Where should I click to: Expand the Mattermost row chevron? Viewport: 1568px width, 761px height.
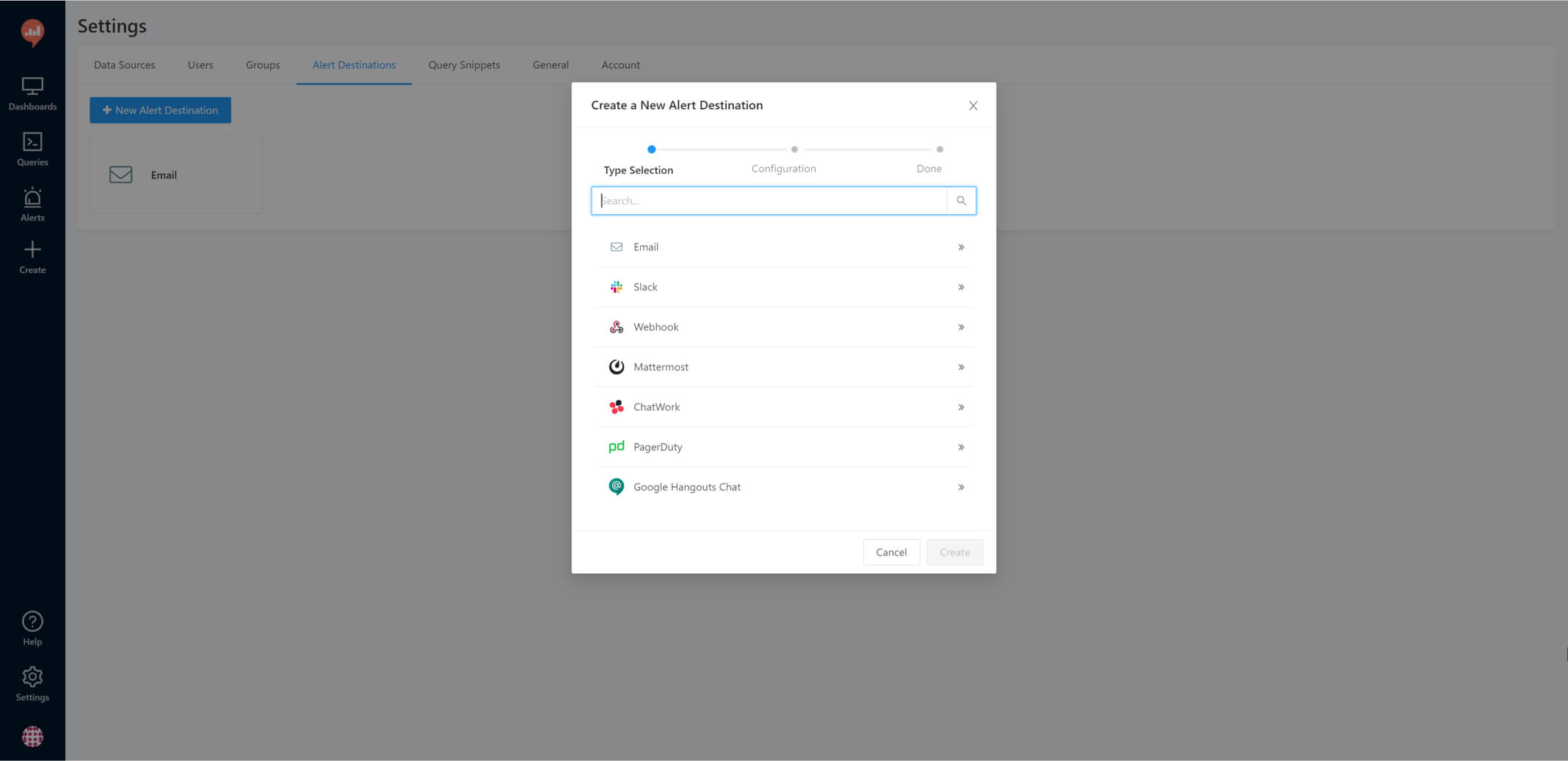tap(961, 367)
